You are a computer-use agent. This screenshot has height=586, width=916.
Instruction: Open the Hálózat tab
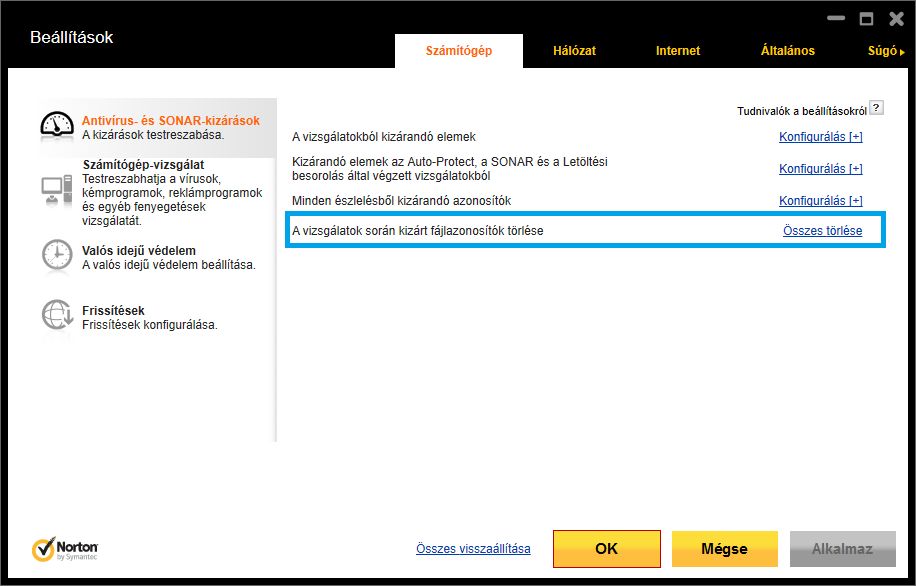click(574, 51)
